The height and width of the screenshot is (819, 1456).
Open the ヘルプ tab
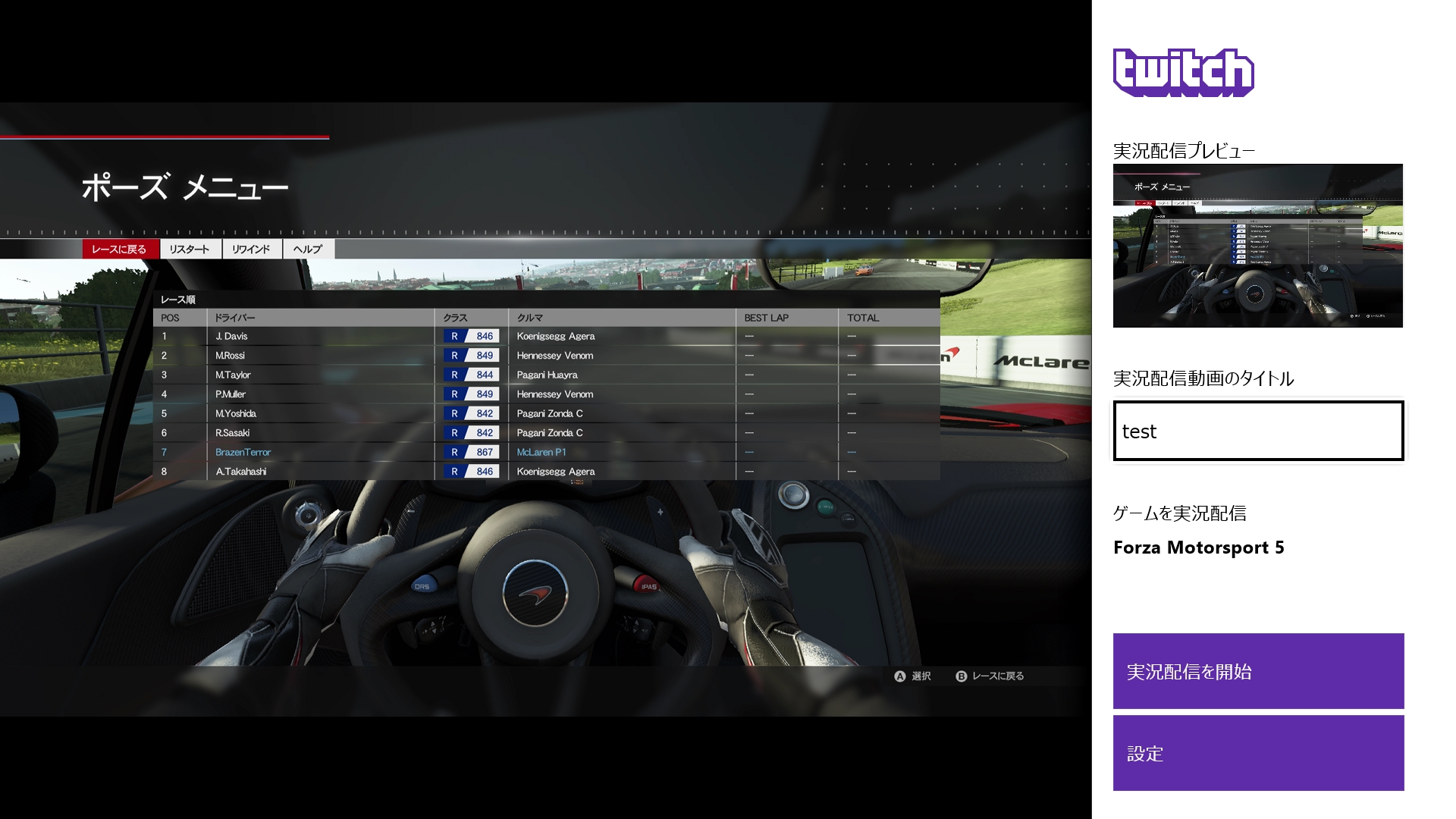click(308, 249)
